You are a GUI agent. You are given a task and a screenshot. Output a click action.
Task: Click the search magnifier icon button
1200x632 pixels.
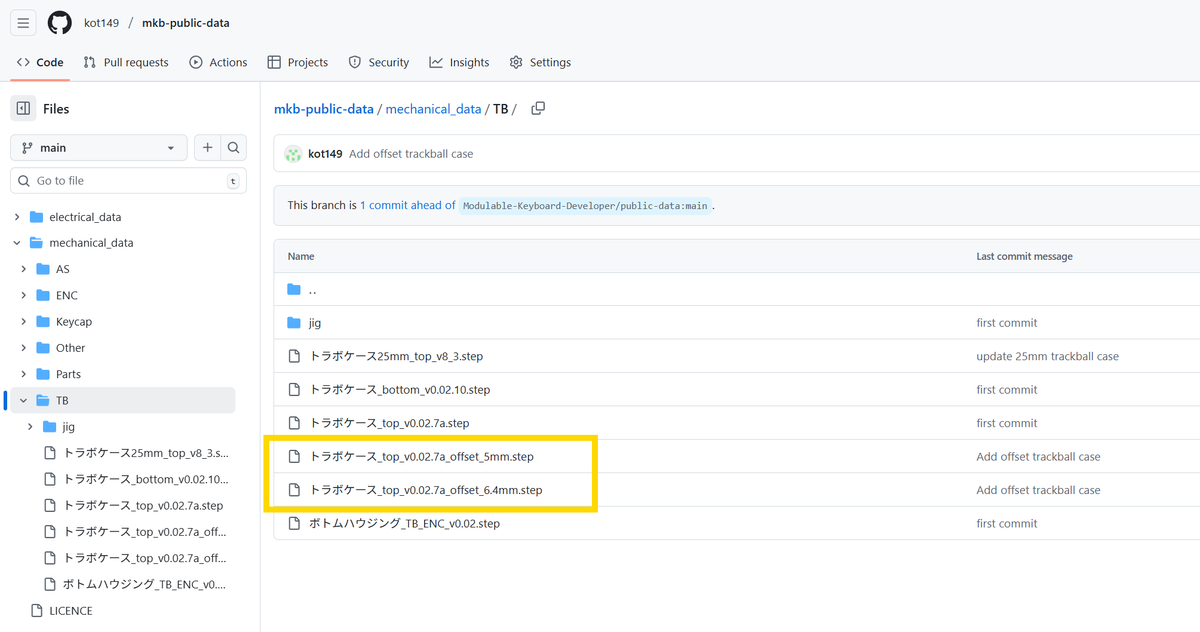[233, 148]
